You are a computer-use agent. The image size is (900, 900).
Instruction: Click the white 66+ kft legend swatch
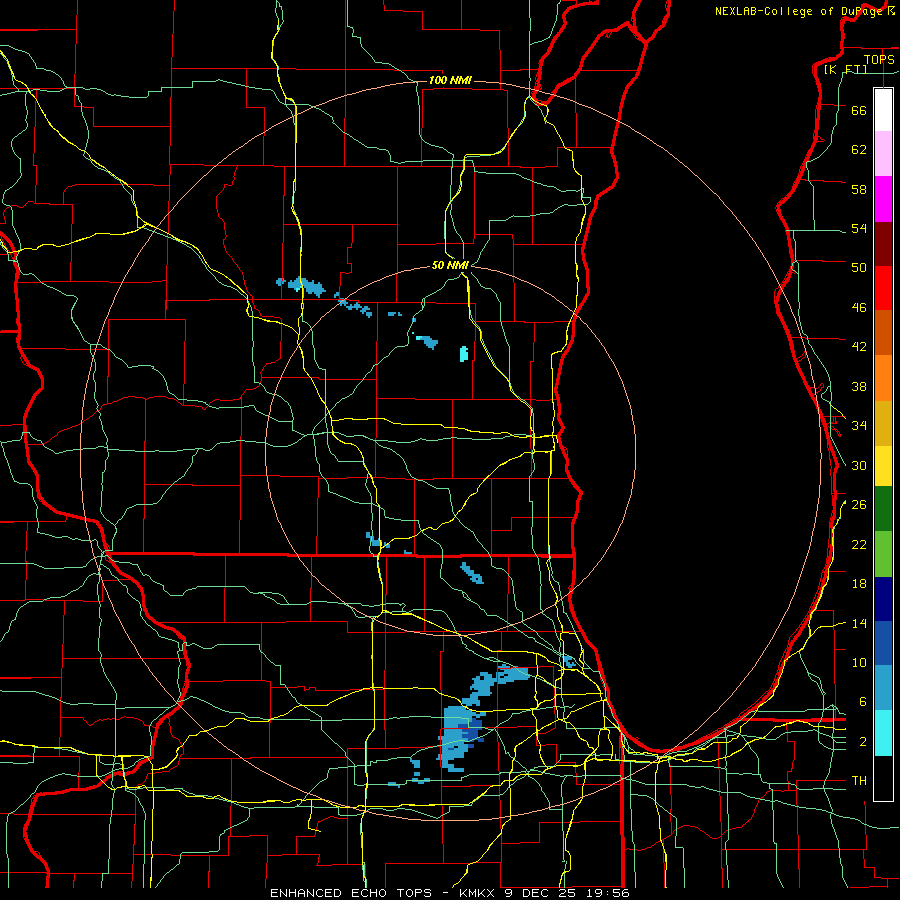pyautogui.click(x=883, y=110)
